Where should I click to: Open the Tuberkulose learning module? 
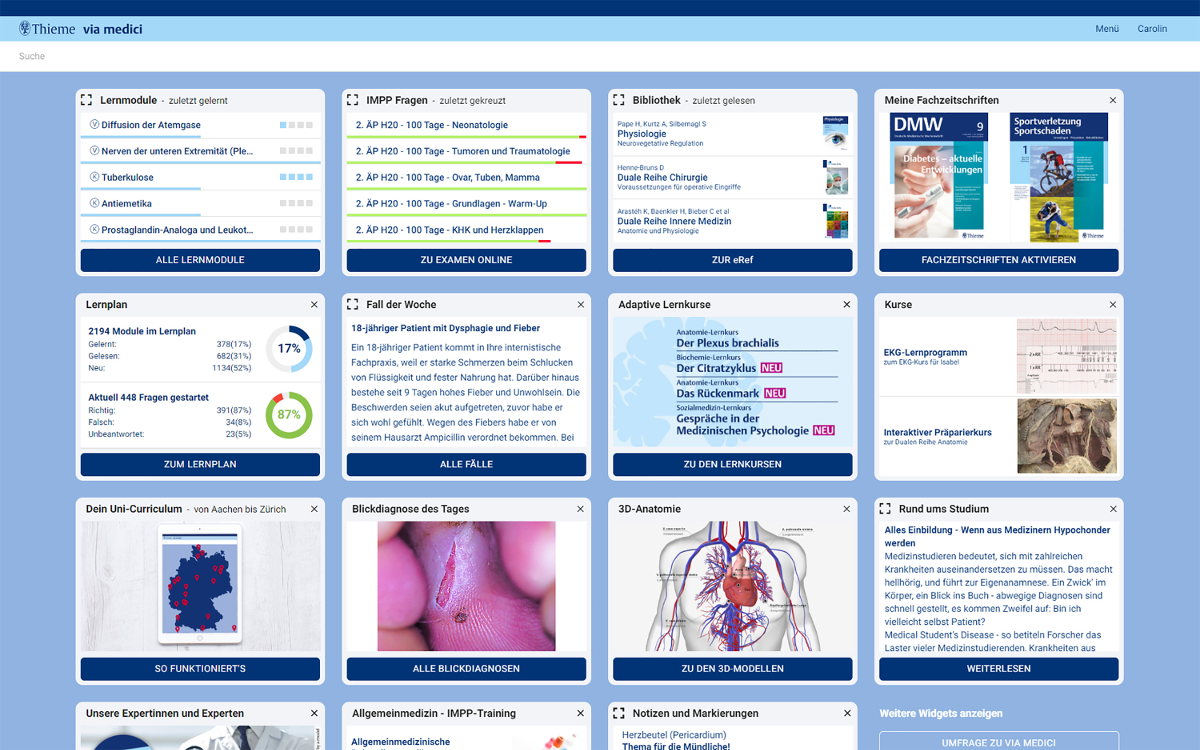(x=127, y=177)
